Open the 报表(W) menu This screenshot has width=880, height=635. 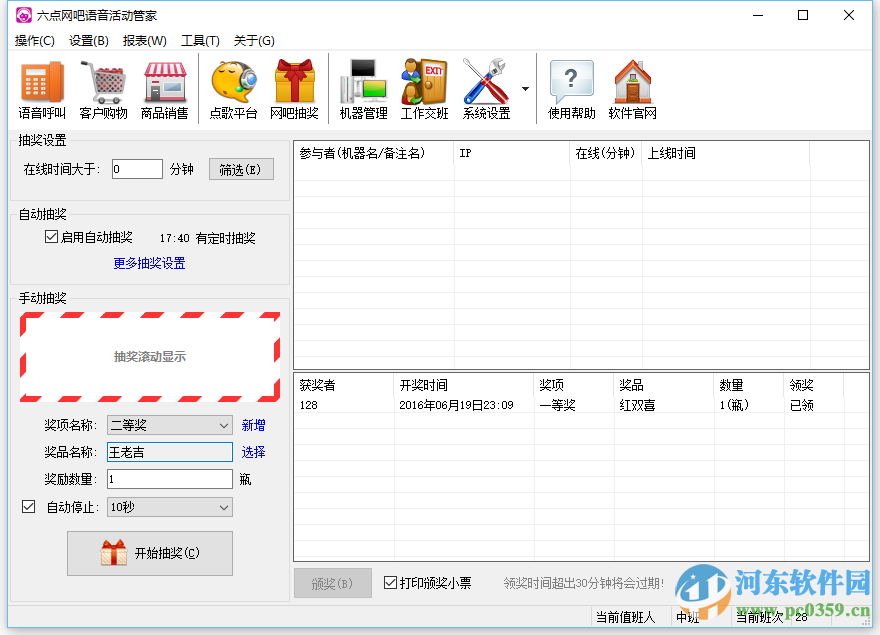pyautogui.click(x=144, y=41)
